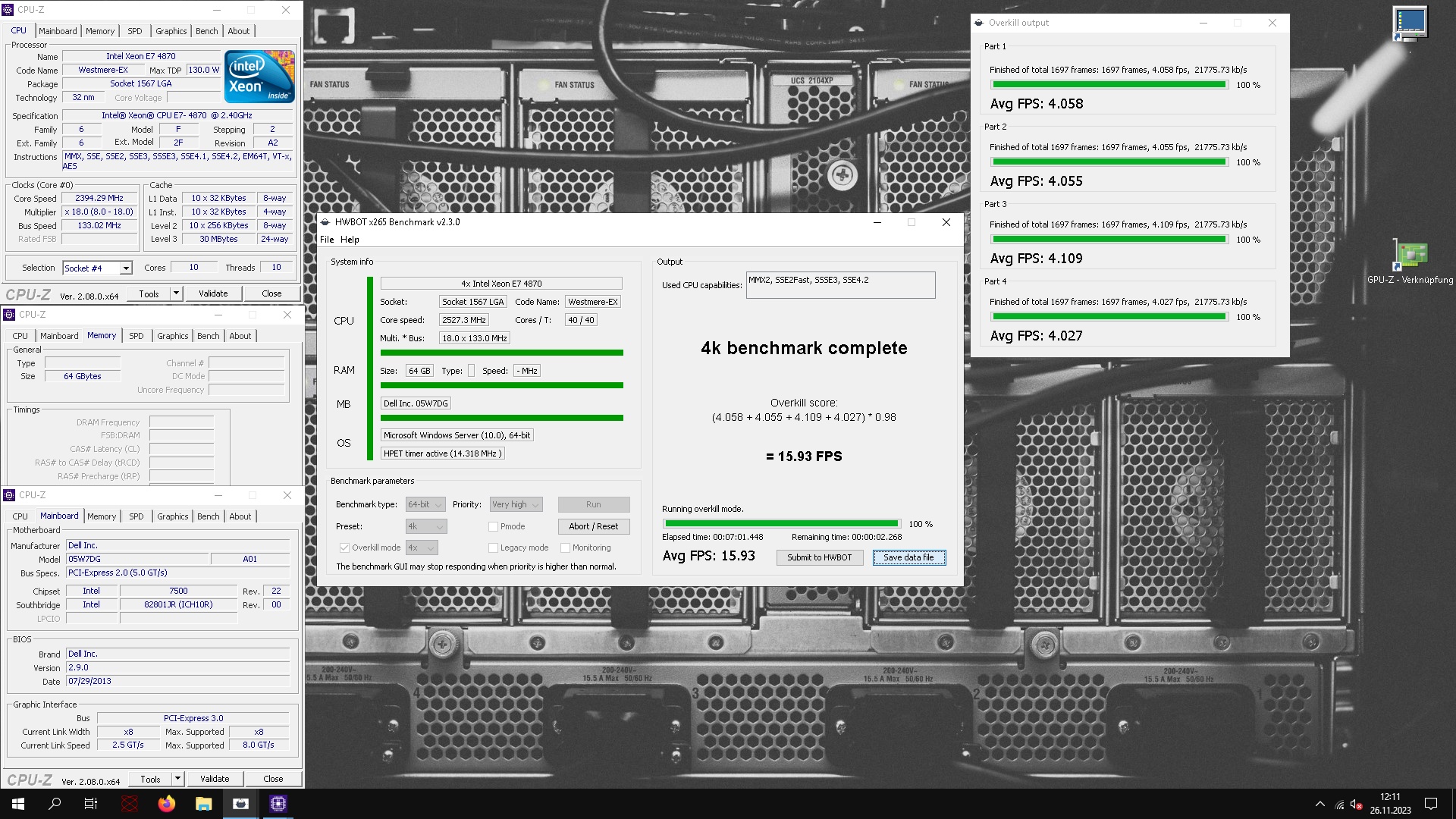This screenshot has width=1456, height=819.
Task: Open network status tray icon
Action: pos(1339,805)
